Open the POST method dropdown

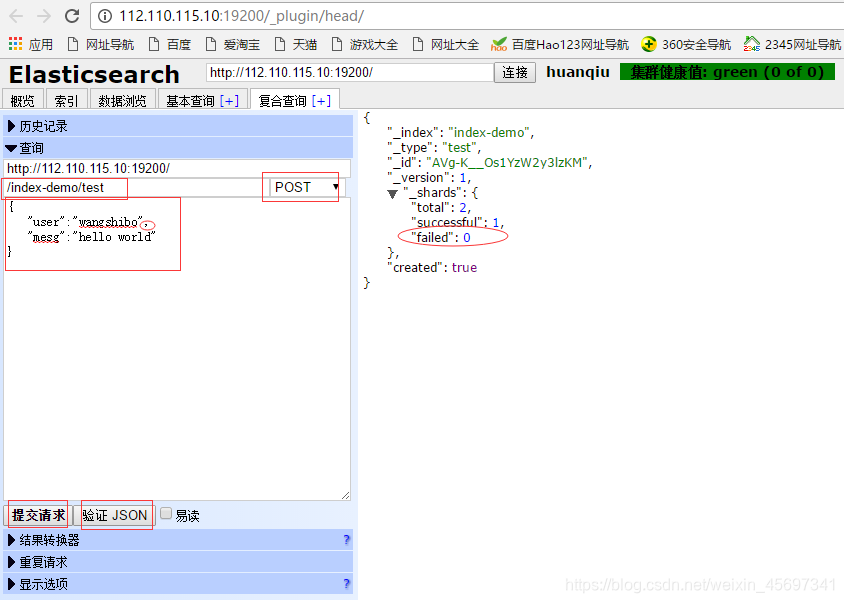pos(307,187)
